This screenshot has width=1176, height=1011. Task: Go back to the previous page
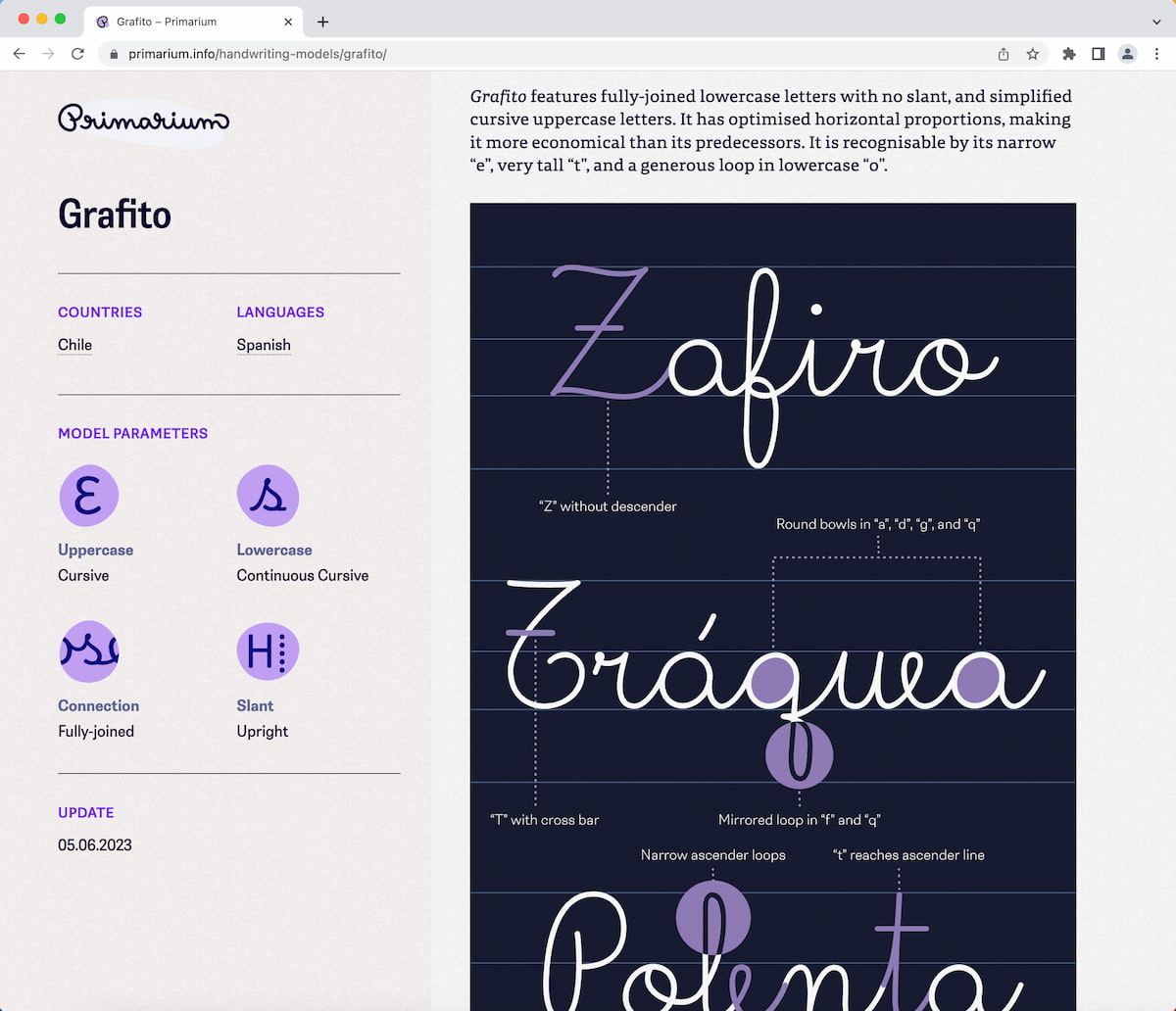tap(20, 54)
